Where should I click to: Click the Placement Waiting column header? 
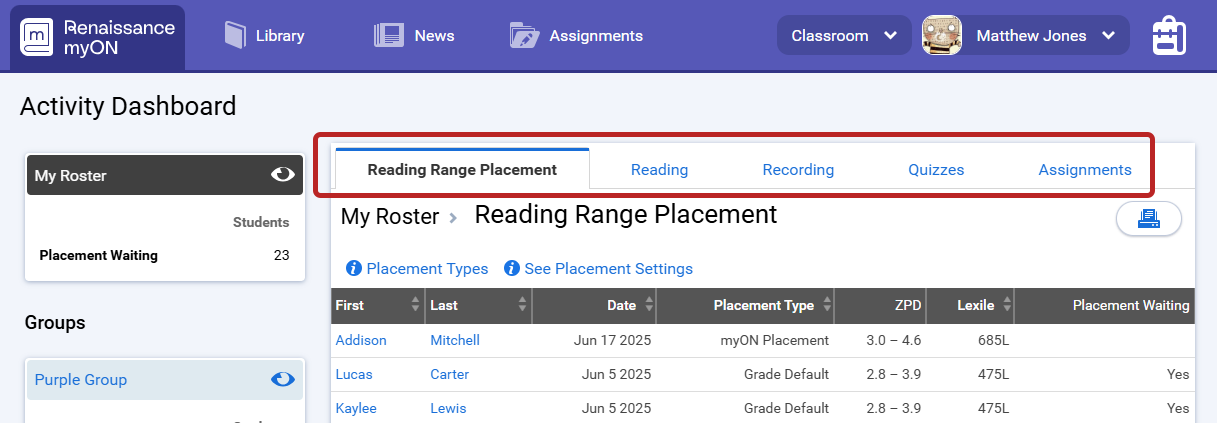(1131, 305)
